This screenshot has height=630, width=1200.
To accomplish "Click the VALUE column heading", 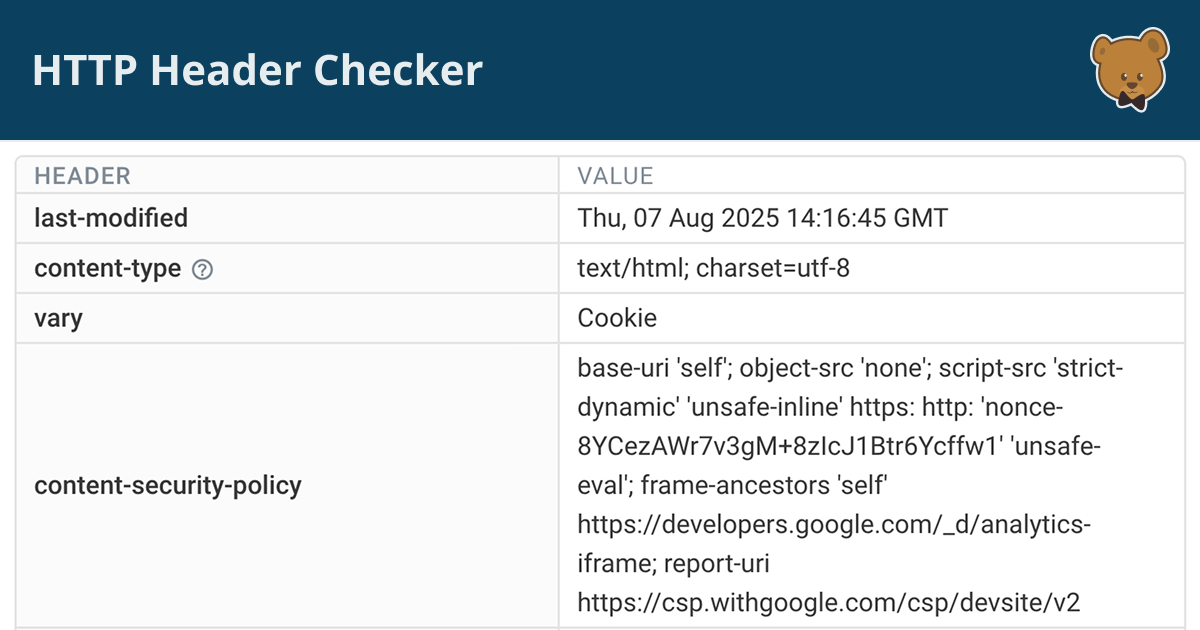I will tap(614, 175).
